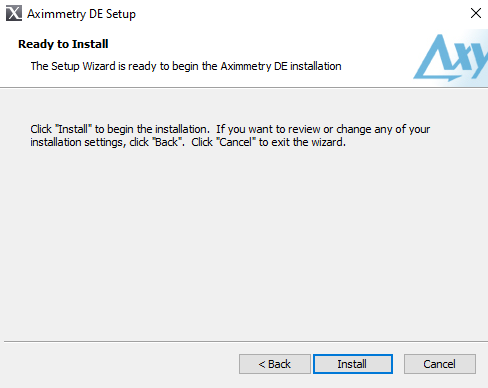Click the blue Aximmetry logo in header
This screenshot has width=488, height=388.
pos(450,58)
